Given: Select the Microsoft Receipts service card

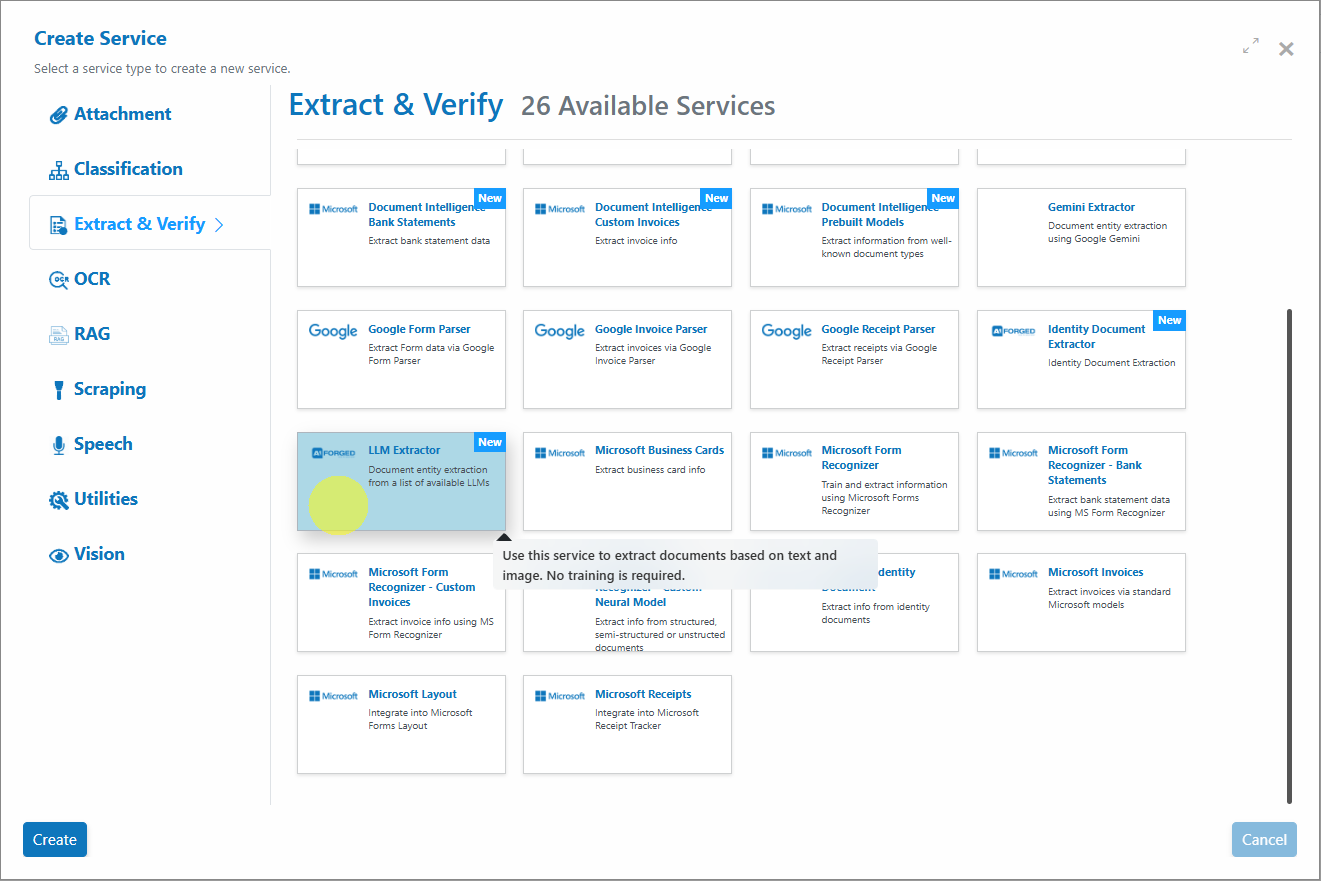Looking at the screenshot, I should coord(627,724).
